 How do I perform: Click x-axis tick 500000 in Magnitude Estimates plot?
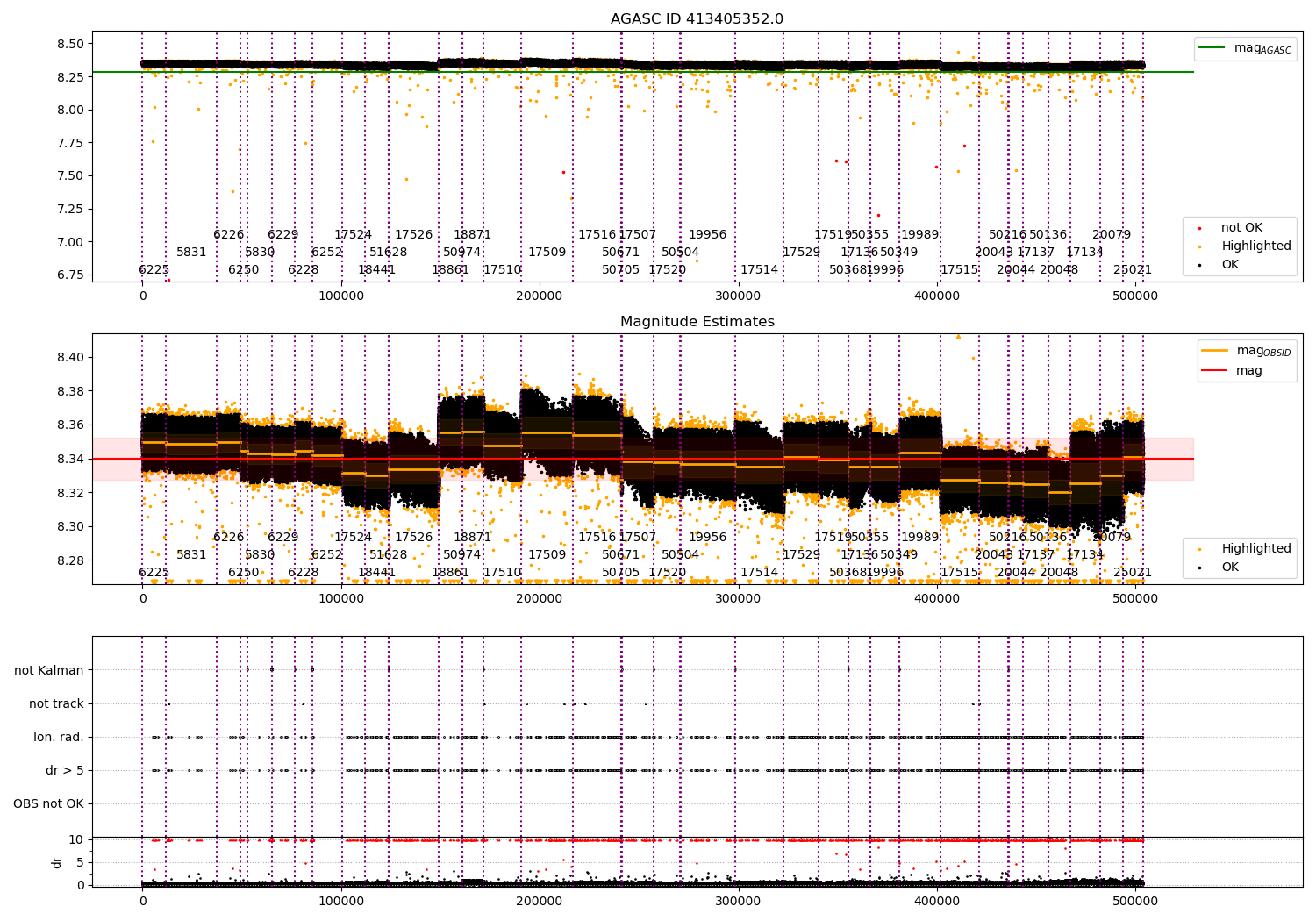1135,598
